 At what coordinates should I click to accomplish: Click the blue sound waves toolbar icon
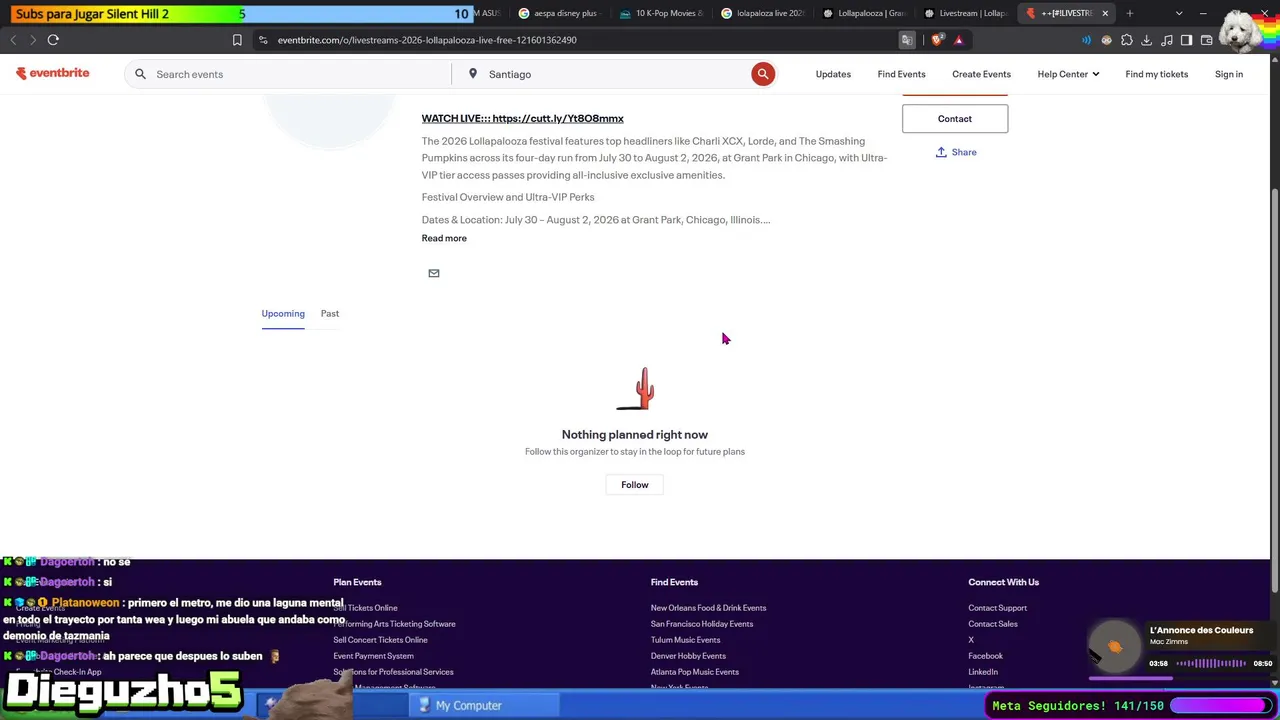(x=1087, y=40)
